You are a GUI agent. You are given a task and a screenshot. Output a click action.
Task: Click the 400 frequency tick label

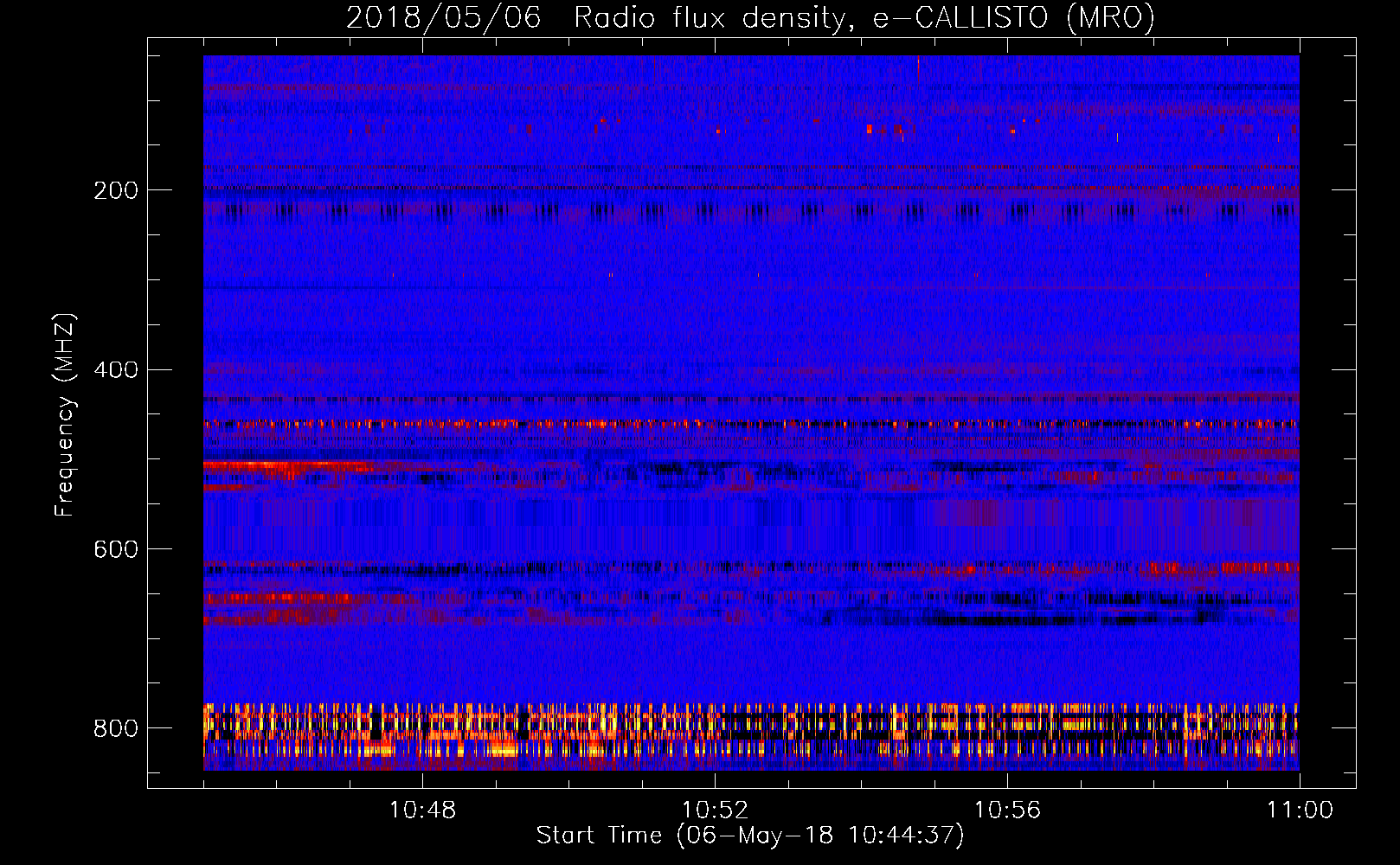click(116, 370)
